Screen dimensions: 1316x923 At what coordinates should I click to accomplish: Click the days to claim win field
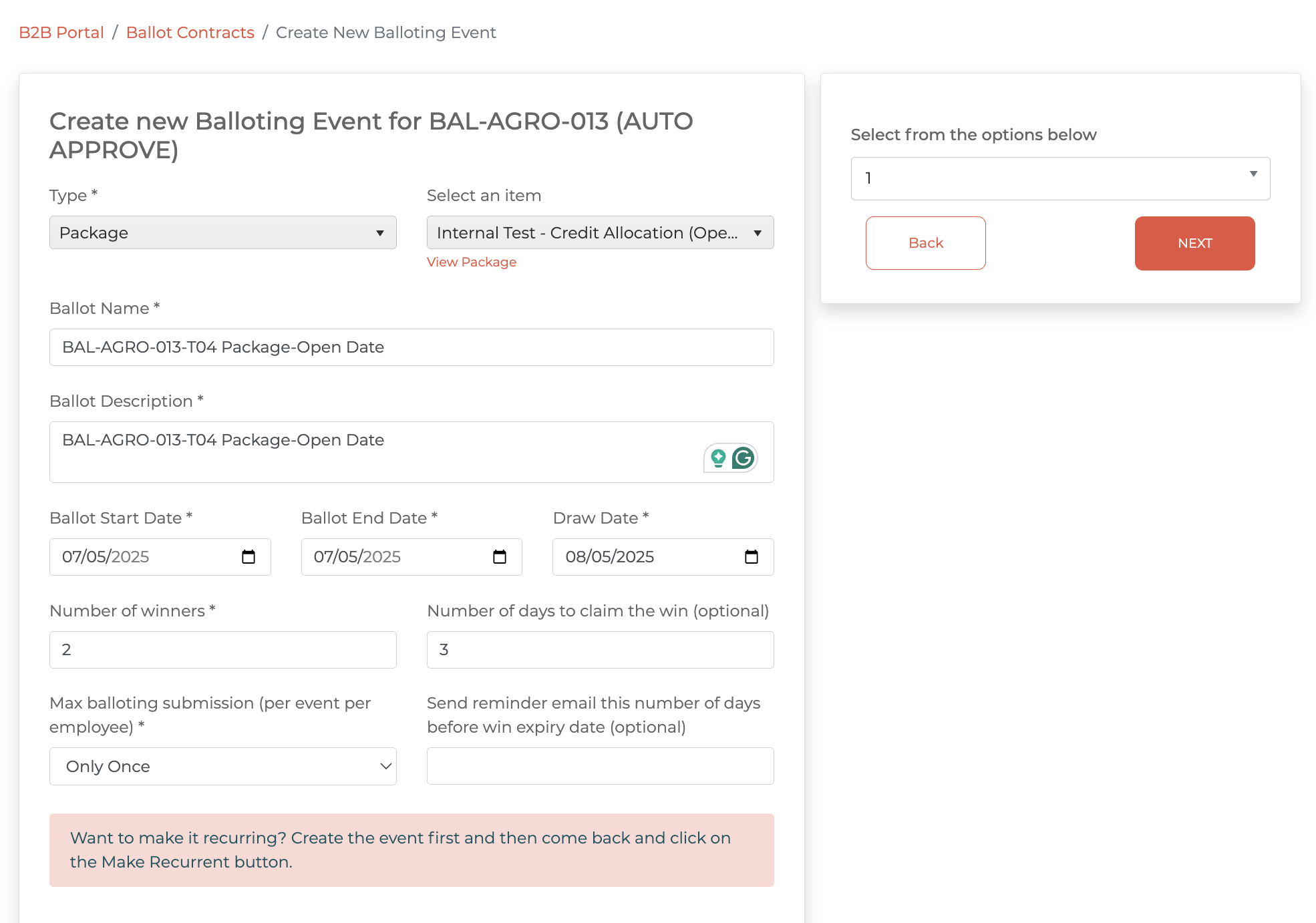(x=599, y=650)
